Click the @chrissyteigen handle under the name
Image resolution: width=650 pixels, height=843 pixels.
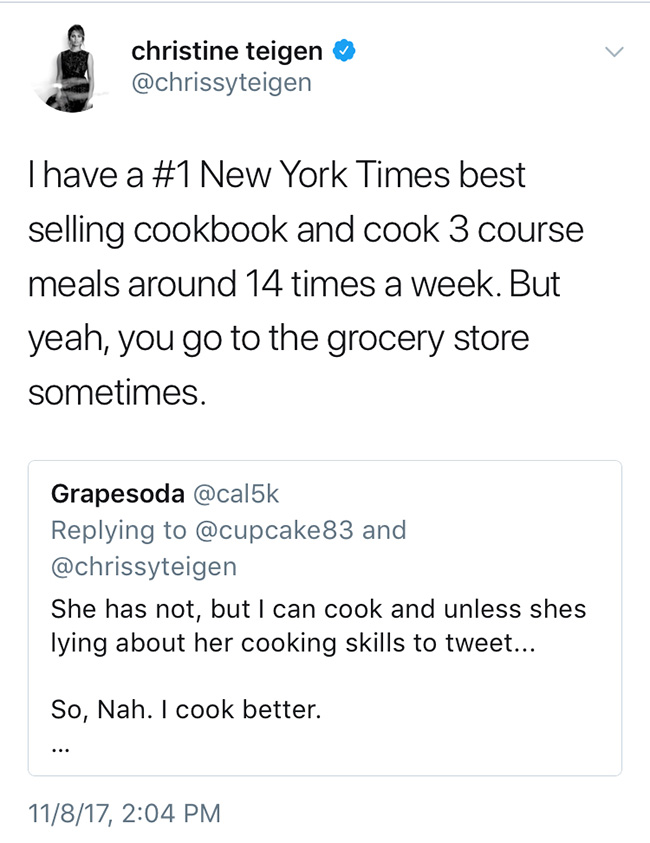tap(221, 82)
